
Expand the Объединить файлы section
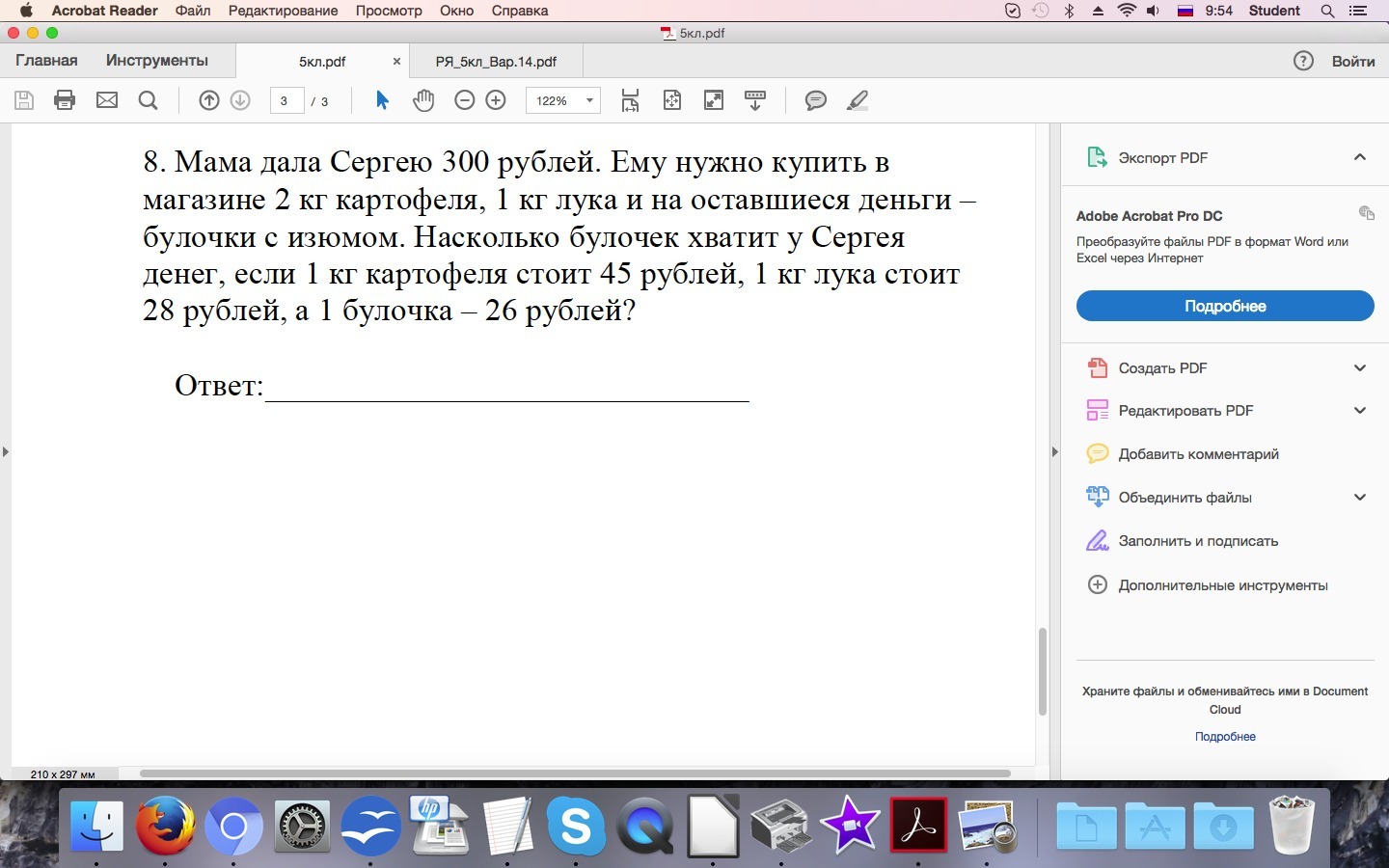point(1359,498)
